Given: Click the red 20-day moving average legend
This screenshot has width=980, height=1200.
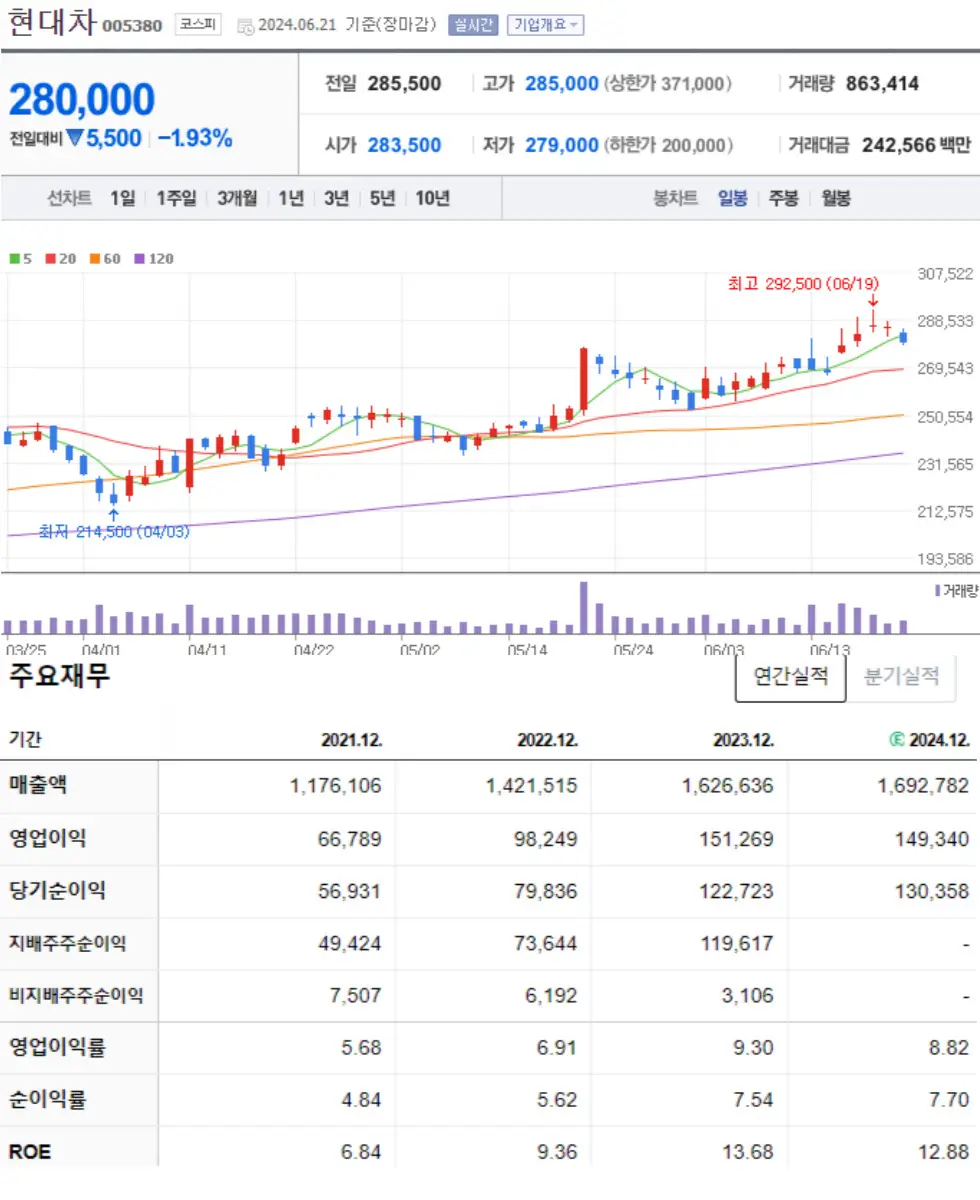Looking at the screenshot, I should (x=60, y=258).
